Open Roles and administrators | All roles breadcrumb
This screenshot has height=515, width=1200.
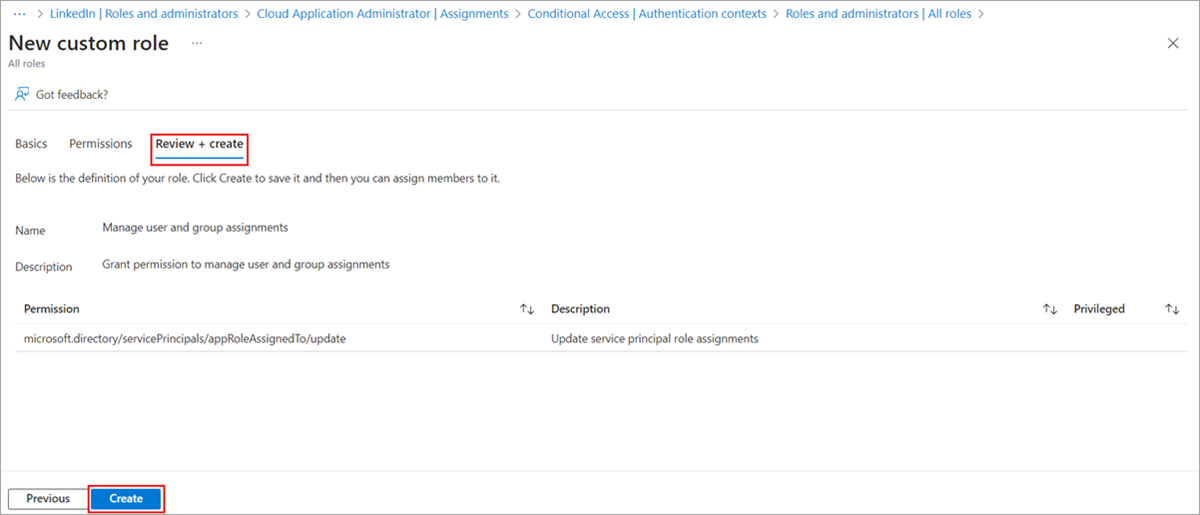coord(879,14)
